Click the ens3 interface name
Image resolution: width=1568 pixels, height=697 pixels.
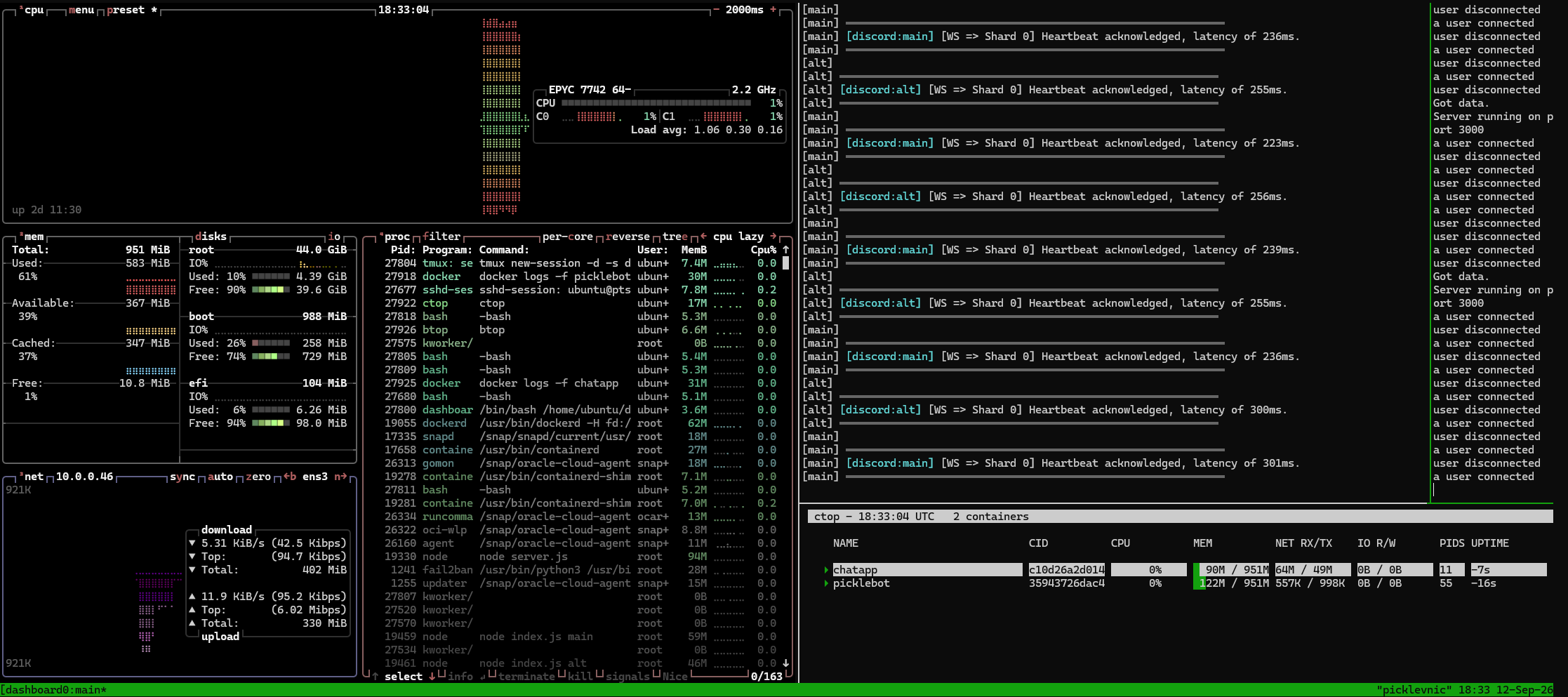[315, 477]
